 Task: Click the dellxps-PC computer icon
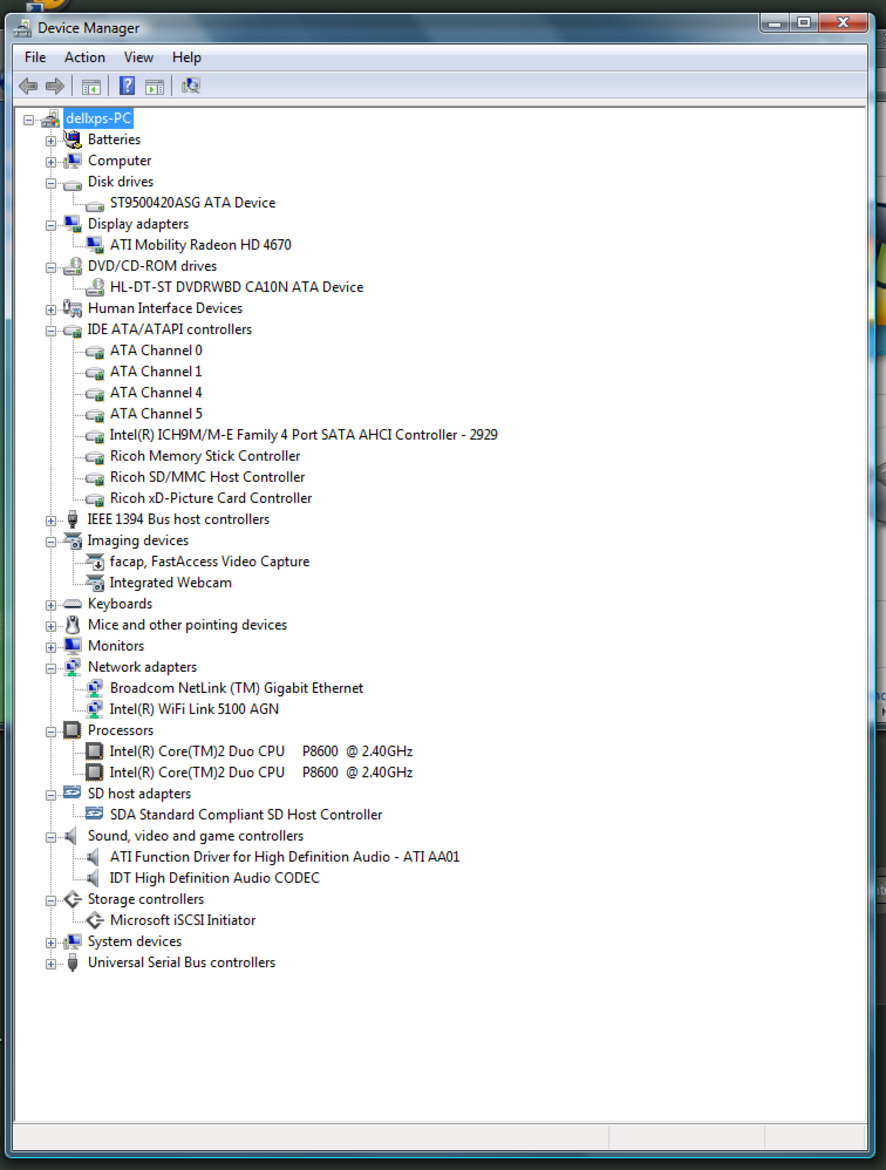[x=51, y=119]
